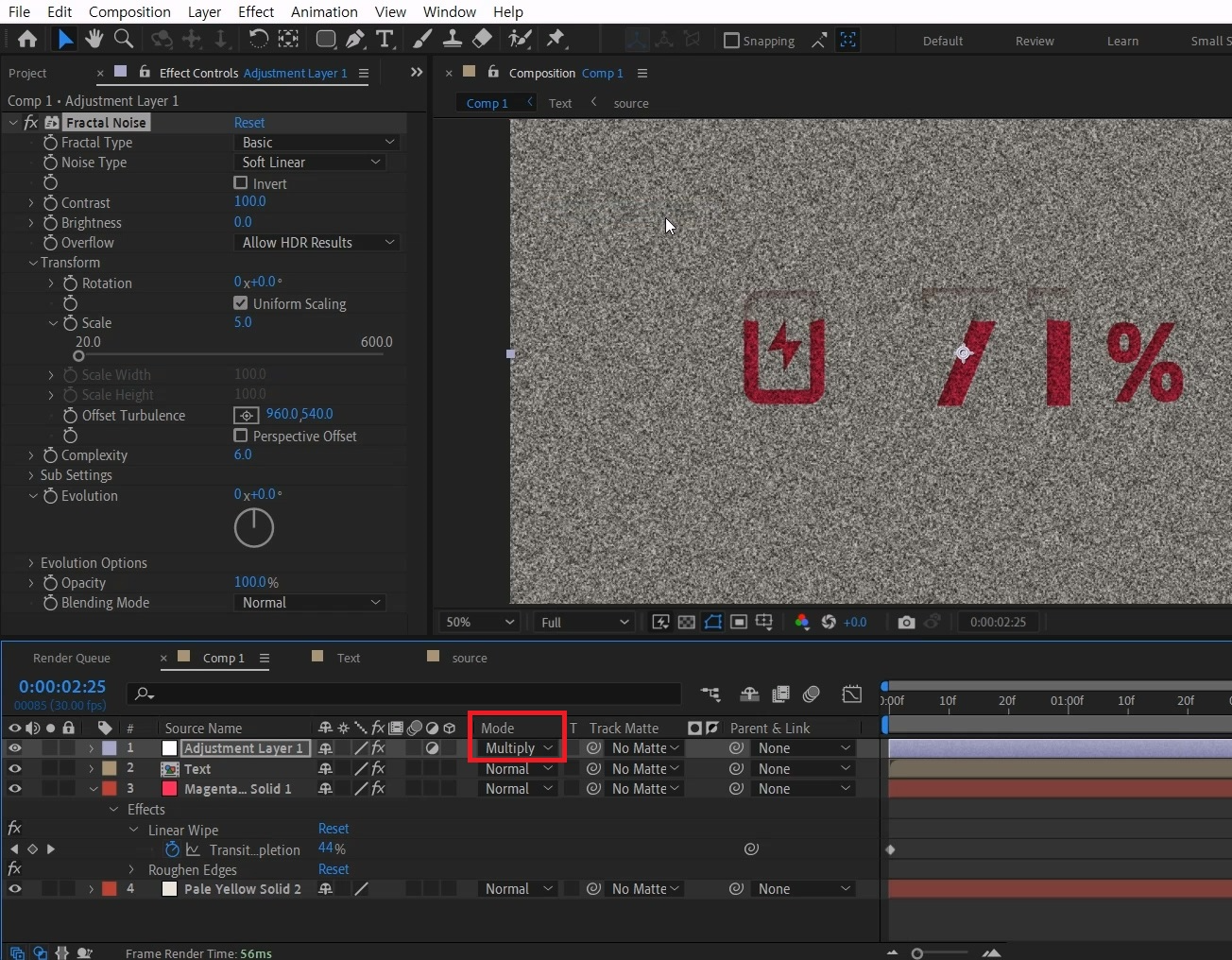The image size is (1232, 960).
Task: Select the Rectangle shape tool
Action: (x=326, y=39)
